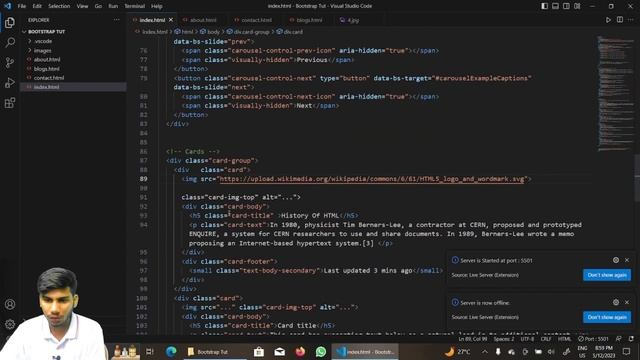The image size is (640, 360).
Task: Open the View menu
Action: [82, 6]
